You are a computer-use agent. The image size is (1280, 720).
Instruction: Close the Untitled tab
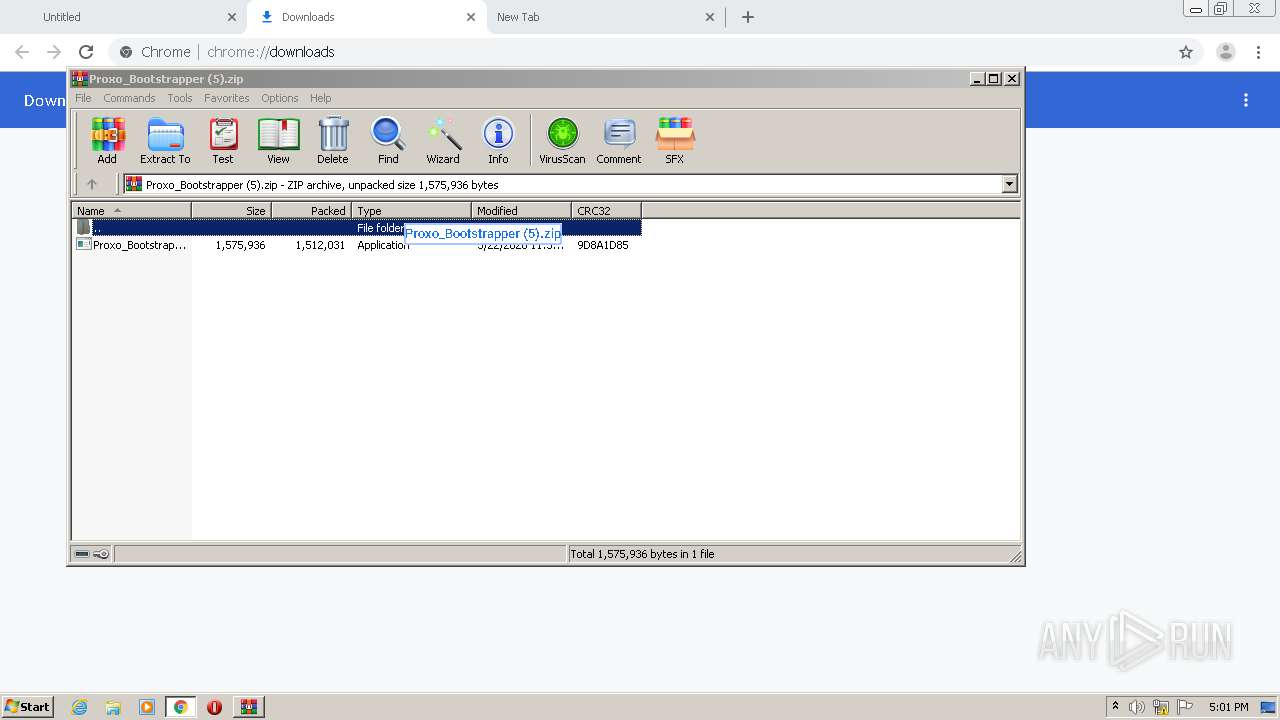(232, 17)
